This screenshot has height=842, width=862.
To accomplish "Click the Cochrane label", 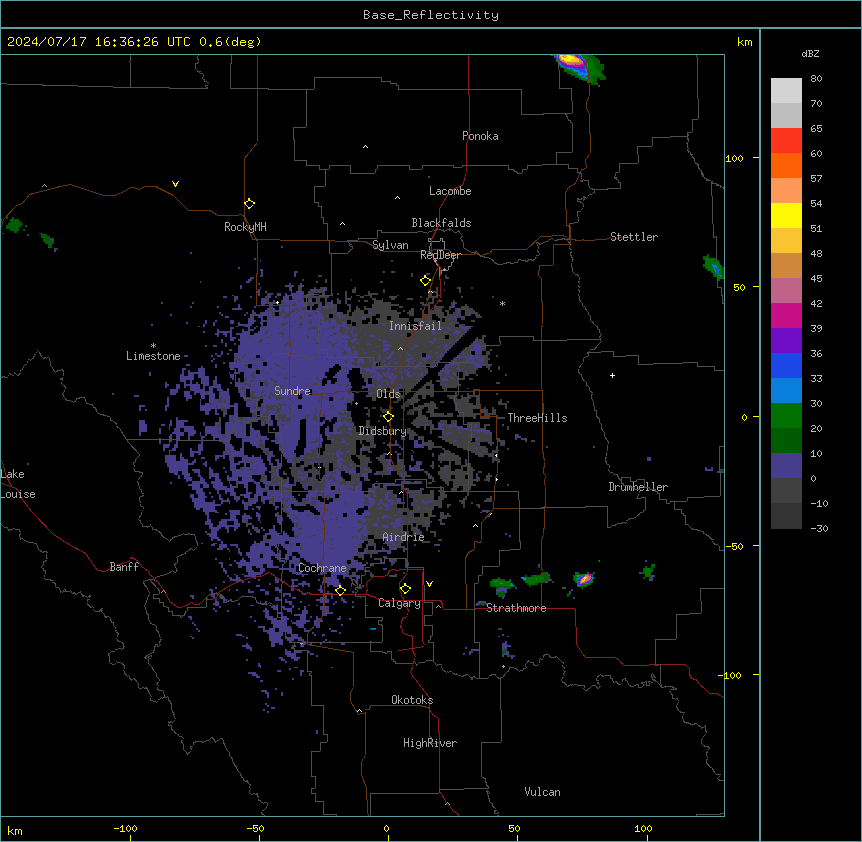I will tap(322, 568).
